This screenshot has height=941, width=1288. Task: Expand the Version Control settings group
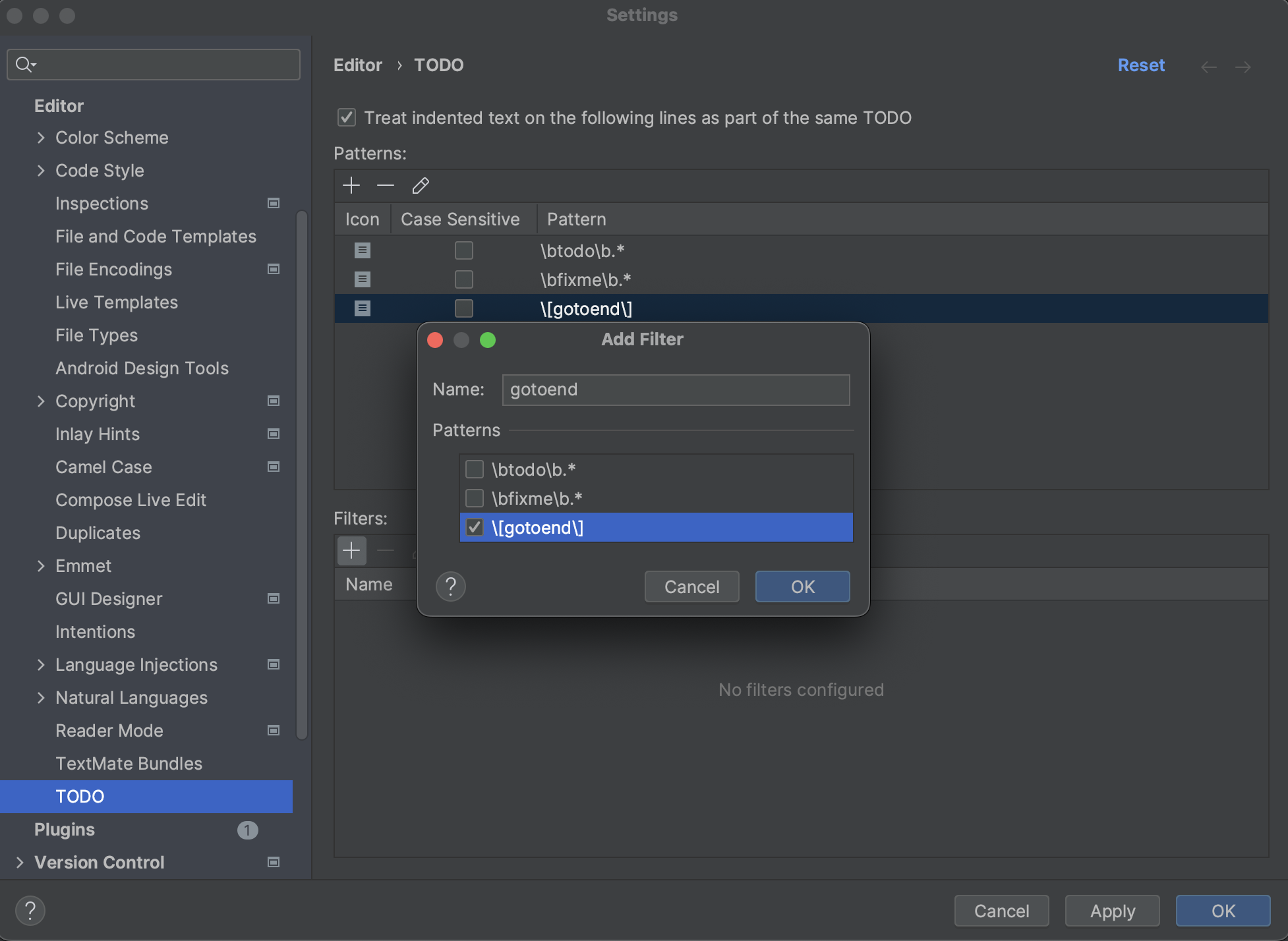20,862
